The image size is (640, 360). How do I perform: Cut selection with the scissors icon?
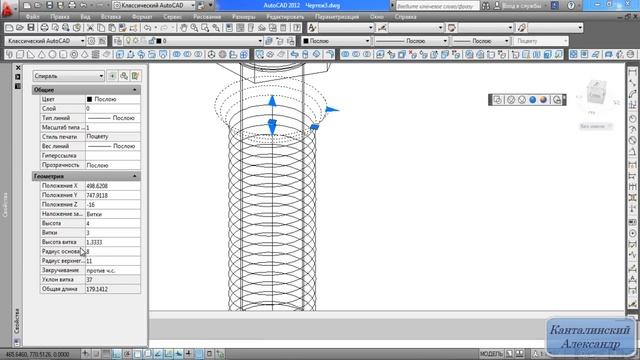[90, 28]
